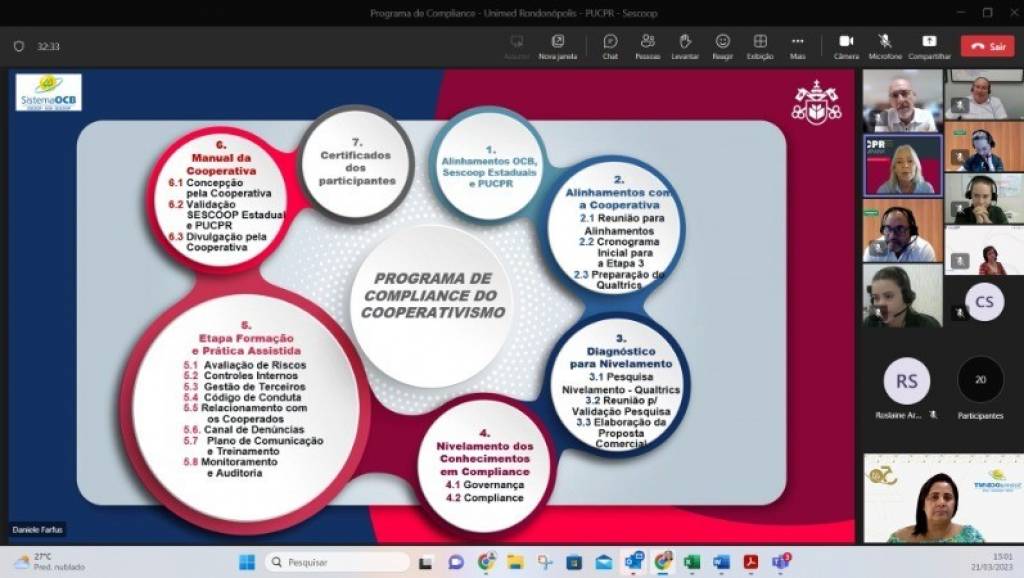Raise hand with Levantar button

684,46
